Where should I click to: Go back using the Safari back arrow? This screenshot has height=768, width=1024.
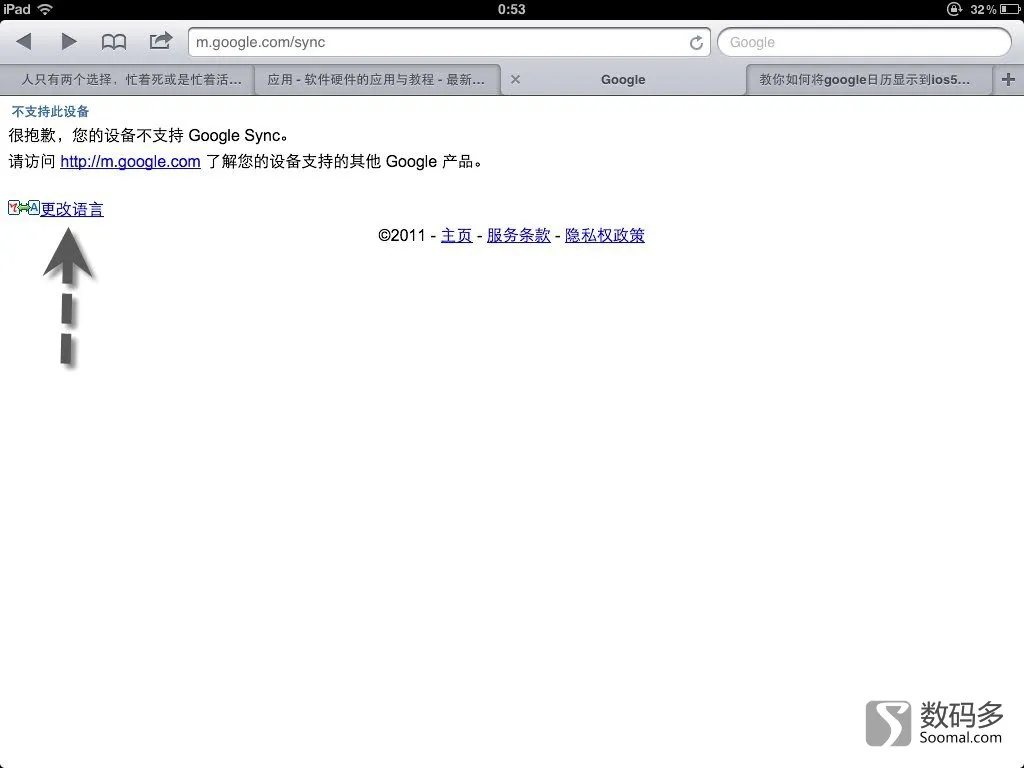point(24,42)
